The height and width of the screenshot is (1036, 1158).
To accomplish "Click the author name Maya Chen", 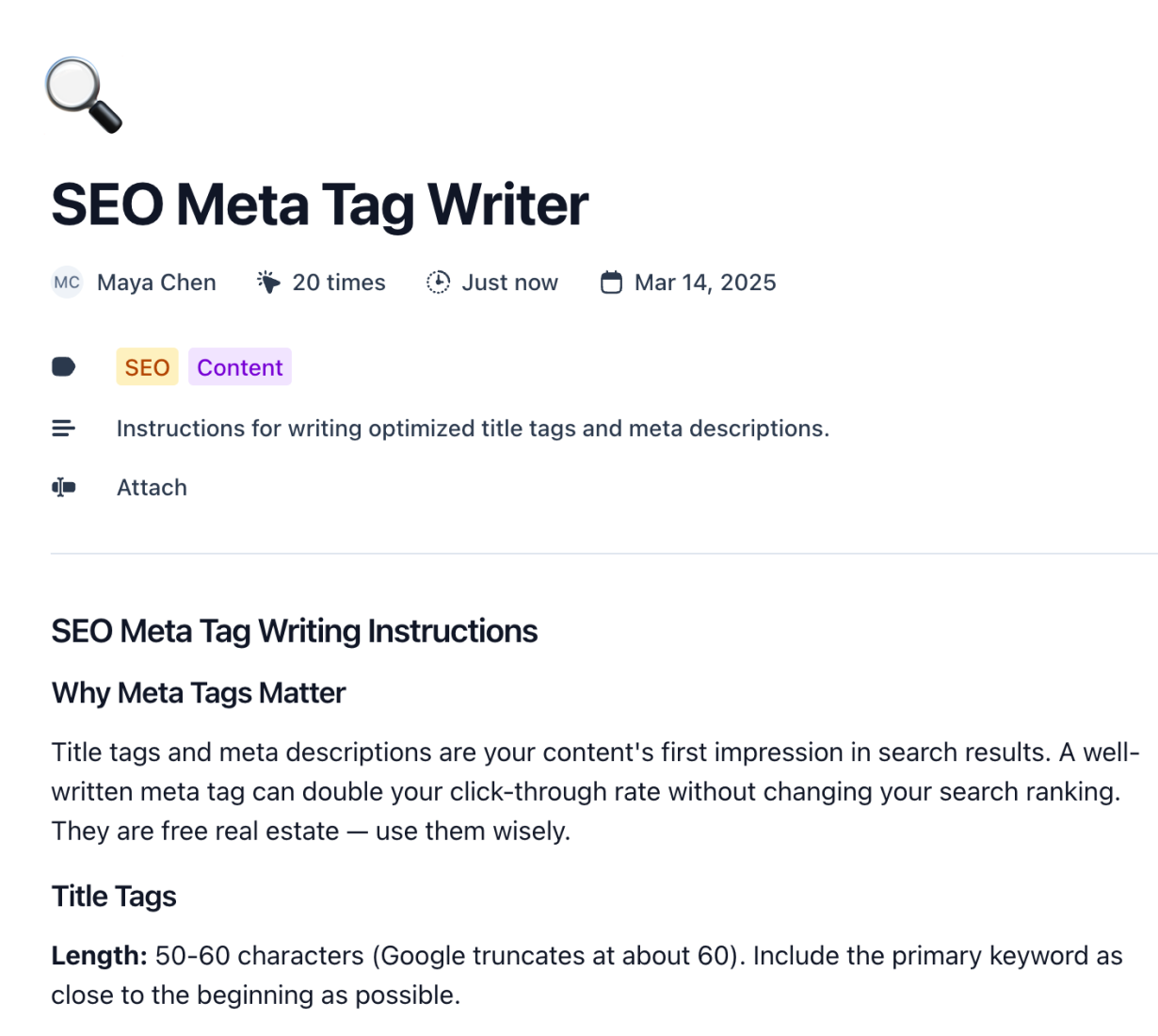I will click(157, 282).
